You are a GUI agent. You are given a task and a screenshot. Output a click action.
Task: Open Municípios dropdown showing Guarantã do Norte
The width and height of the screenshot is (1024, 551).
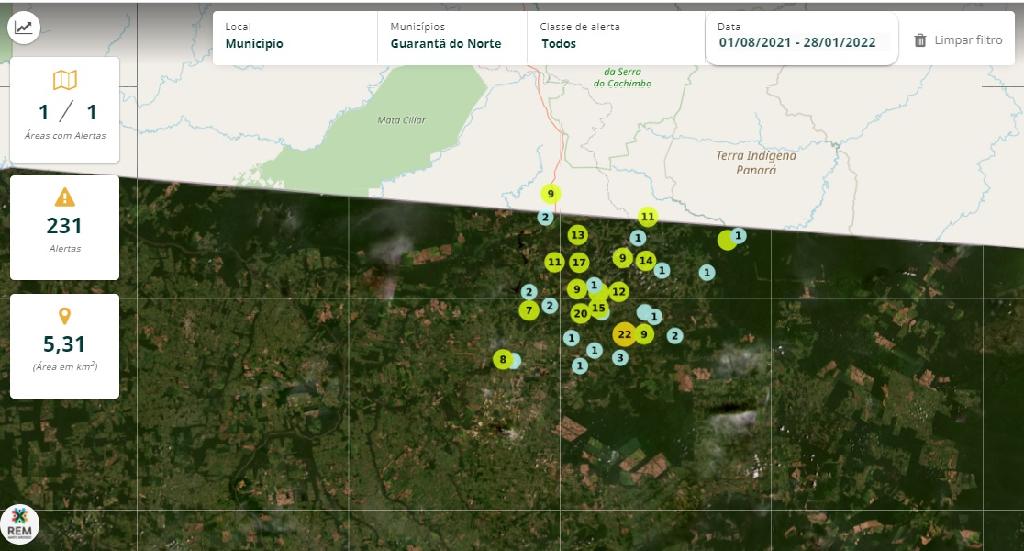tap(451, 36)
